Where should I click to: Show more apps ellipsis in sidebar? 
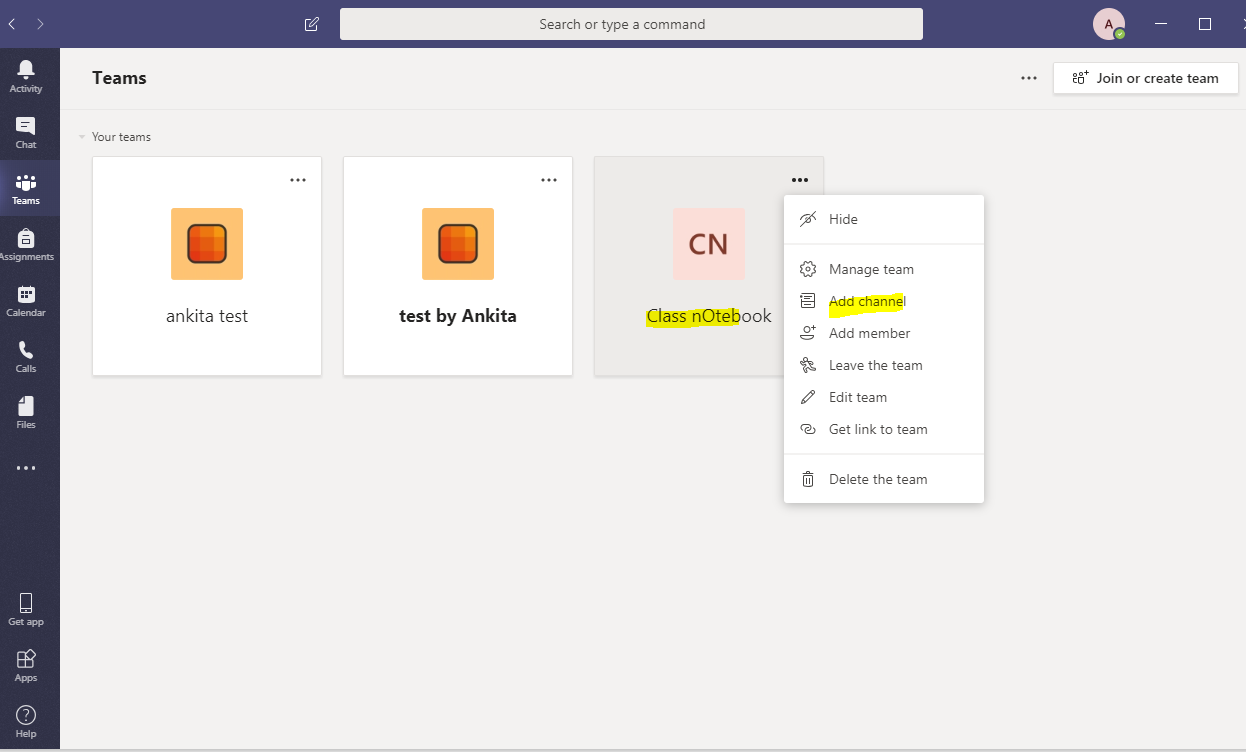[x=26, y=468]
